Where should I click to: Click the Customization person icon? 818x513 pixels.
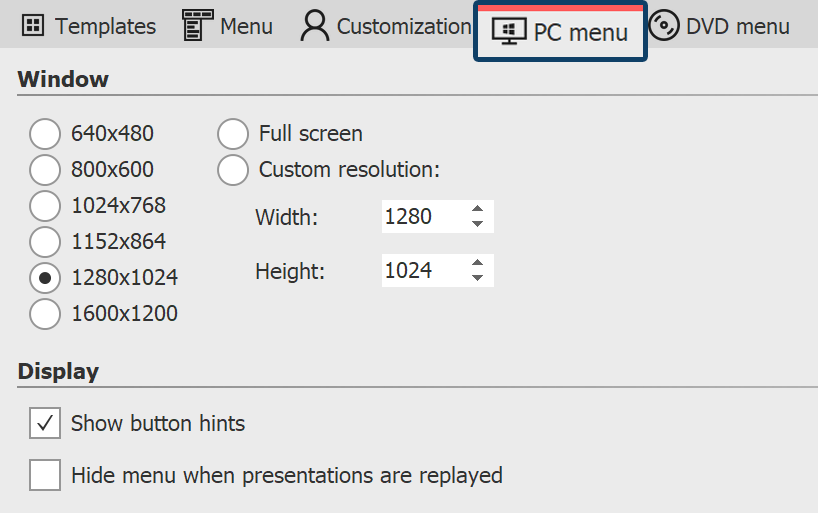[314, 26]
